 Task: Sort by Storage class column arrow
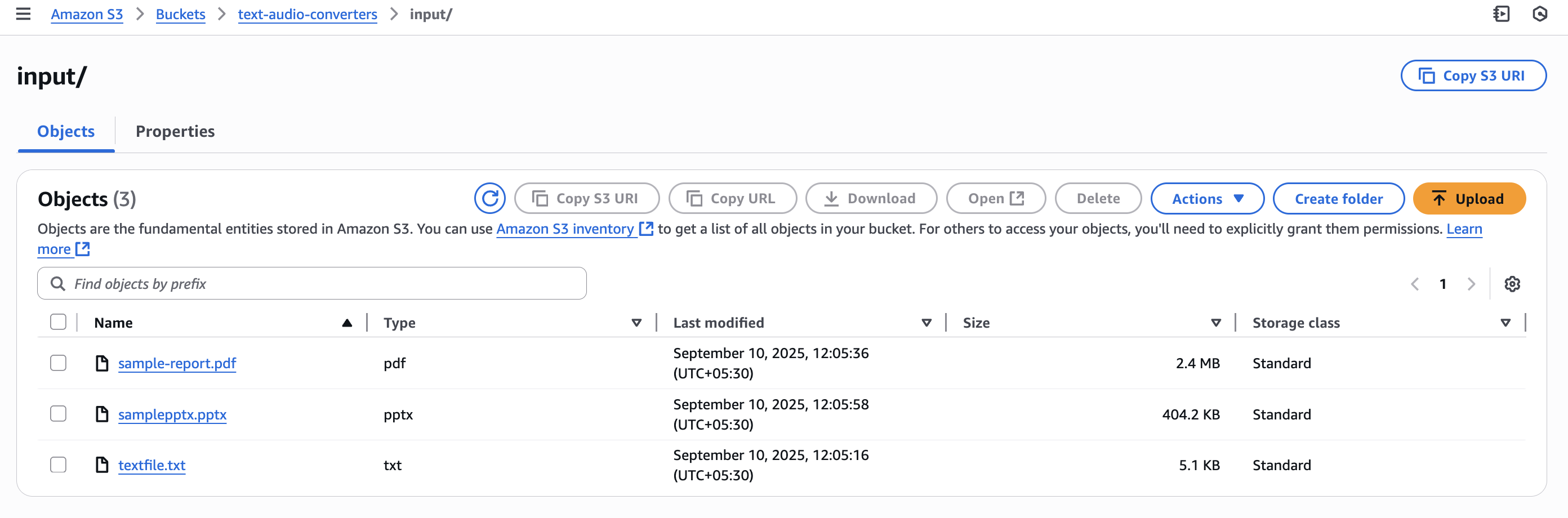1505,323
